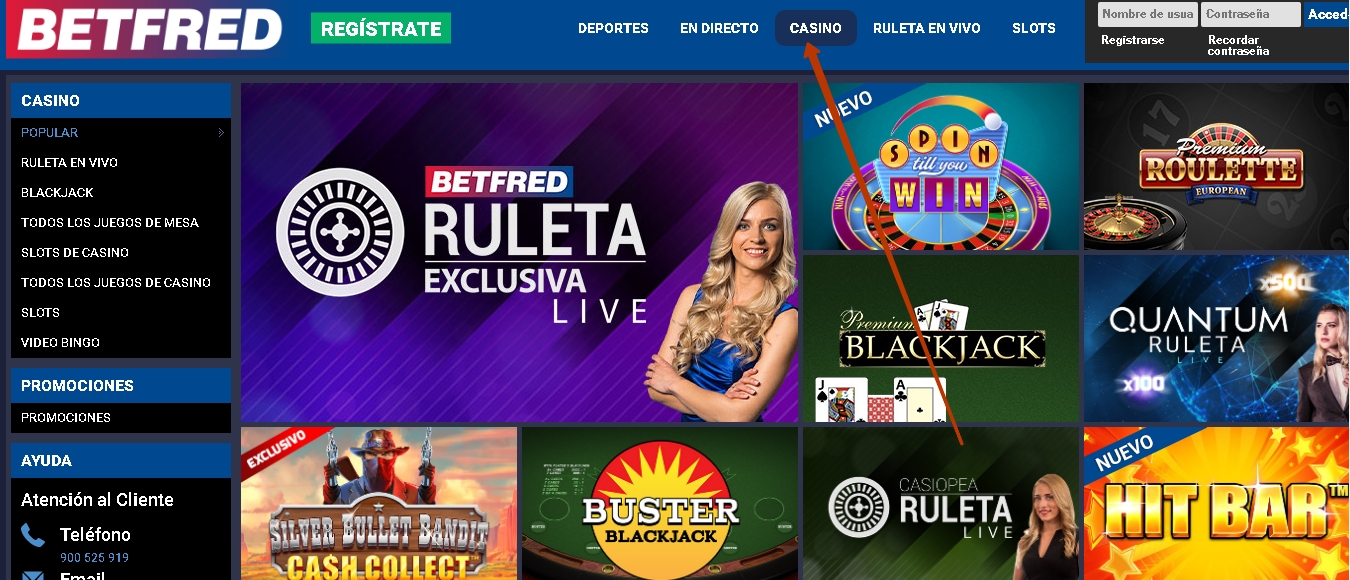Screen dimensions: 1350x580
Task: Select Video Bingo in the sidebar
Action: [60, 342]
